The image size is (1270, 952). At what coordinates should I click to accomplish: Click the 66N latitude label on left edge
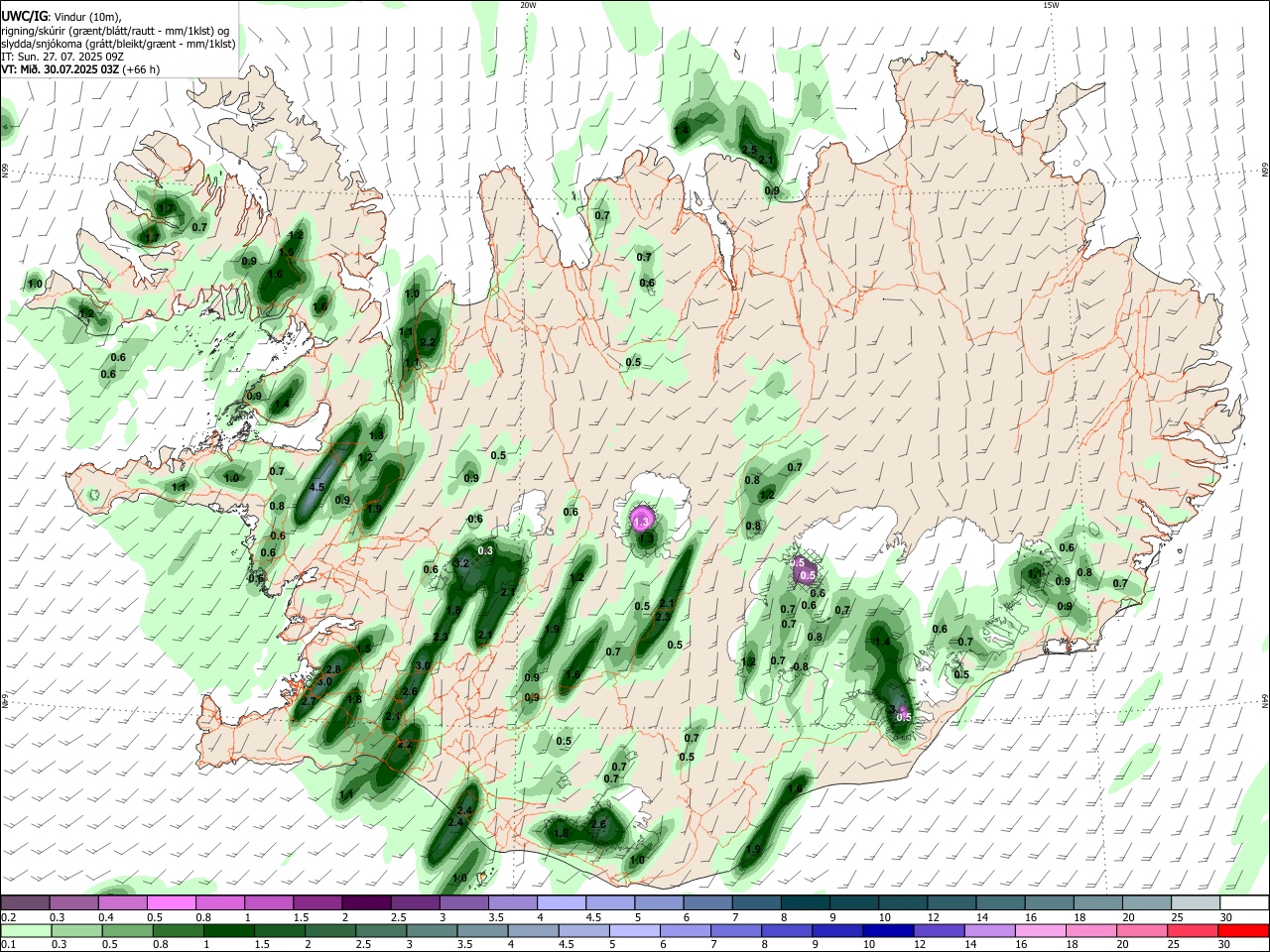5,170
